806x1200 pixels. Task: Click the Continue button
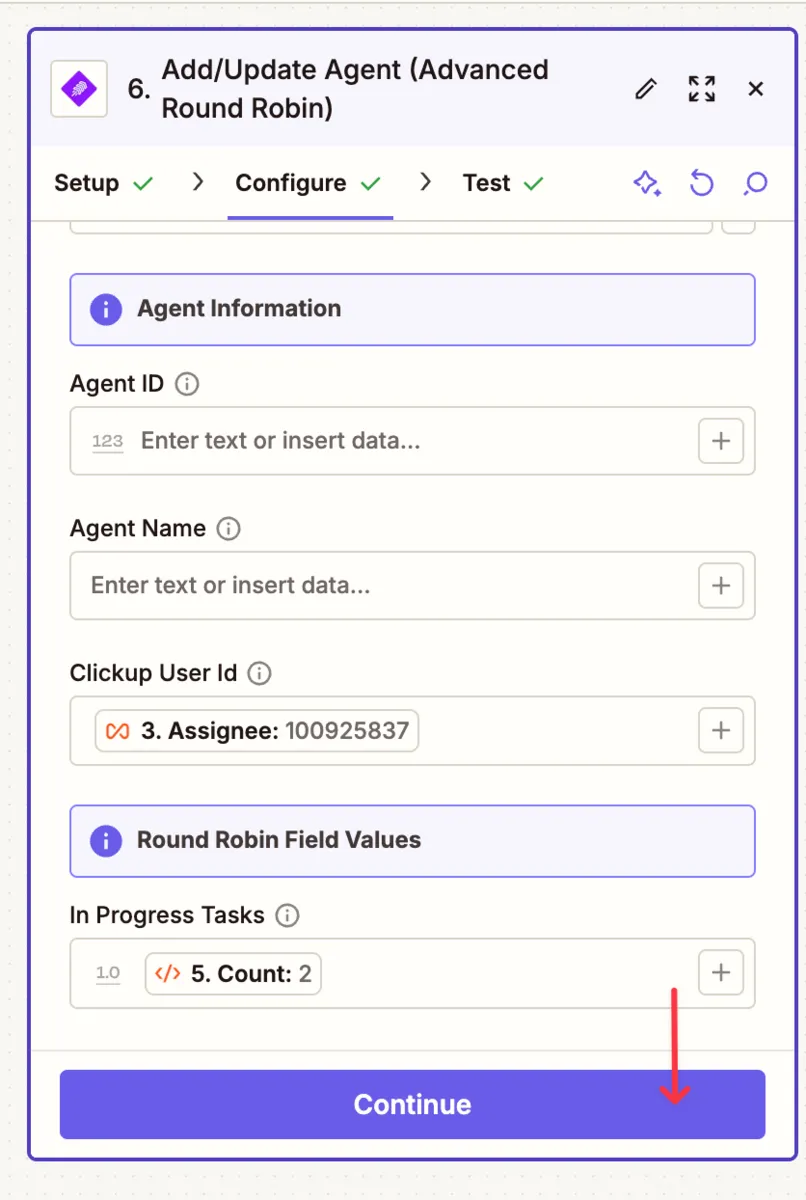412,1104
